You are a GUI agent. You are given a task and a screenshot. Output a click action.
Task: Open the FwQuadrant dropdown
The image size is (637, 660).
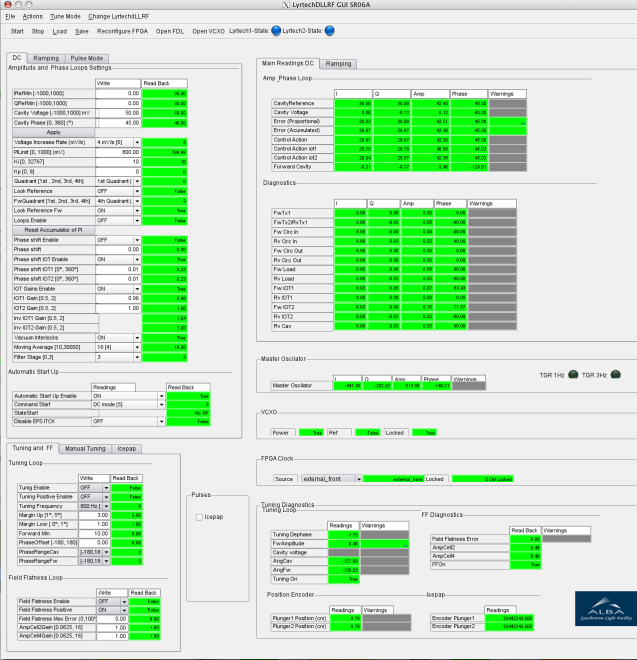click(118, 201)
